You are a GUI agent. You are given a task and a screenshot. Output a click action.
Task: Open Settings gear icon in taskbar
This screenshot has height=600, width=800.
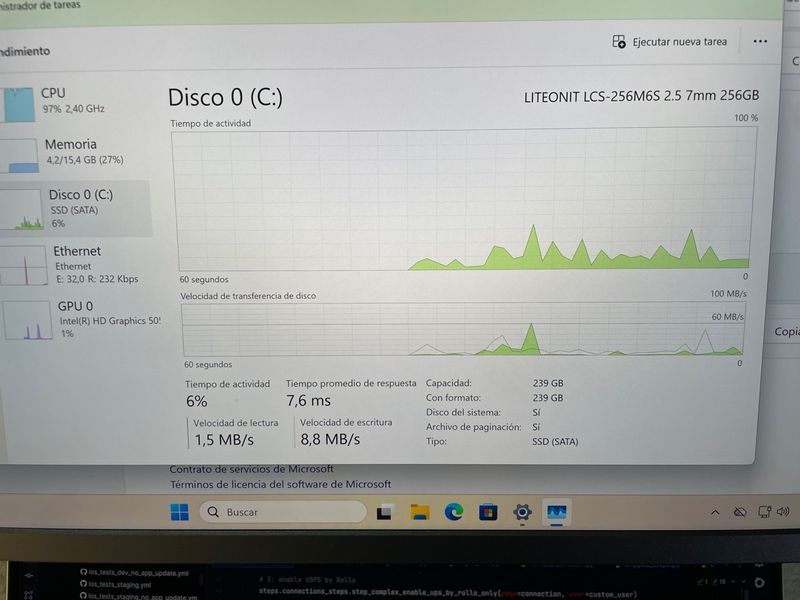pos(522,512)
